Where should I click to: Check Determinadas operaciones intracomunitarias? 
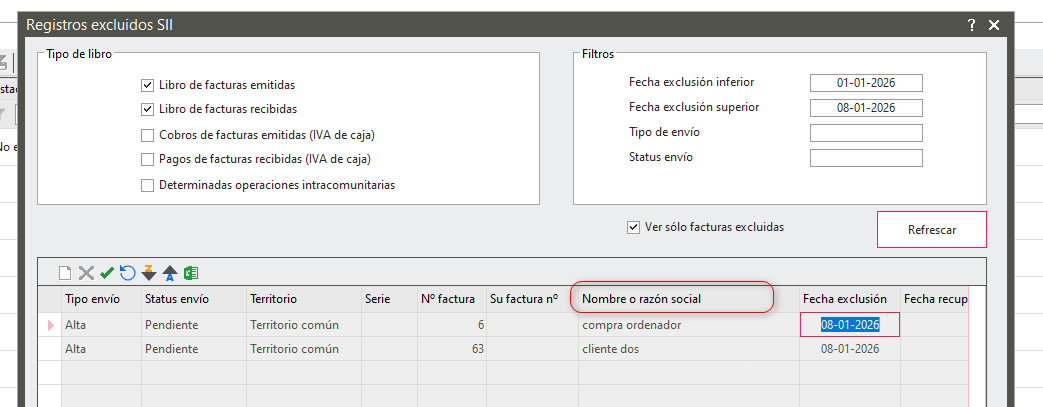click(148, 185)
